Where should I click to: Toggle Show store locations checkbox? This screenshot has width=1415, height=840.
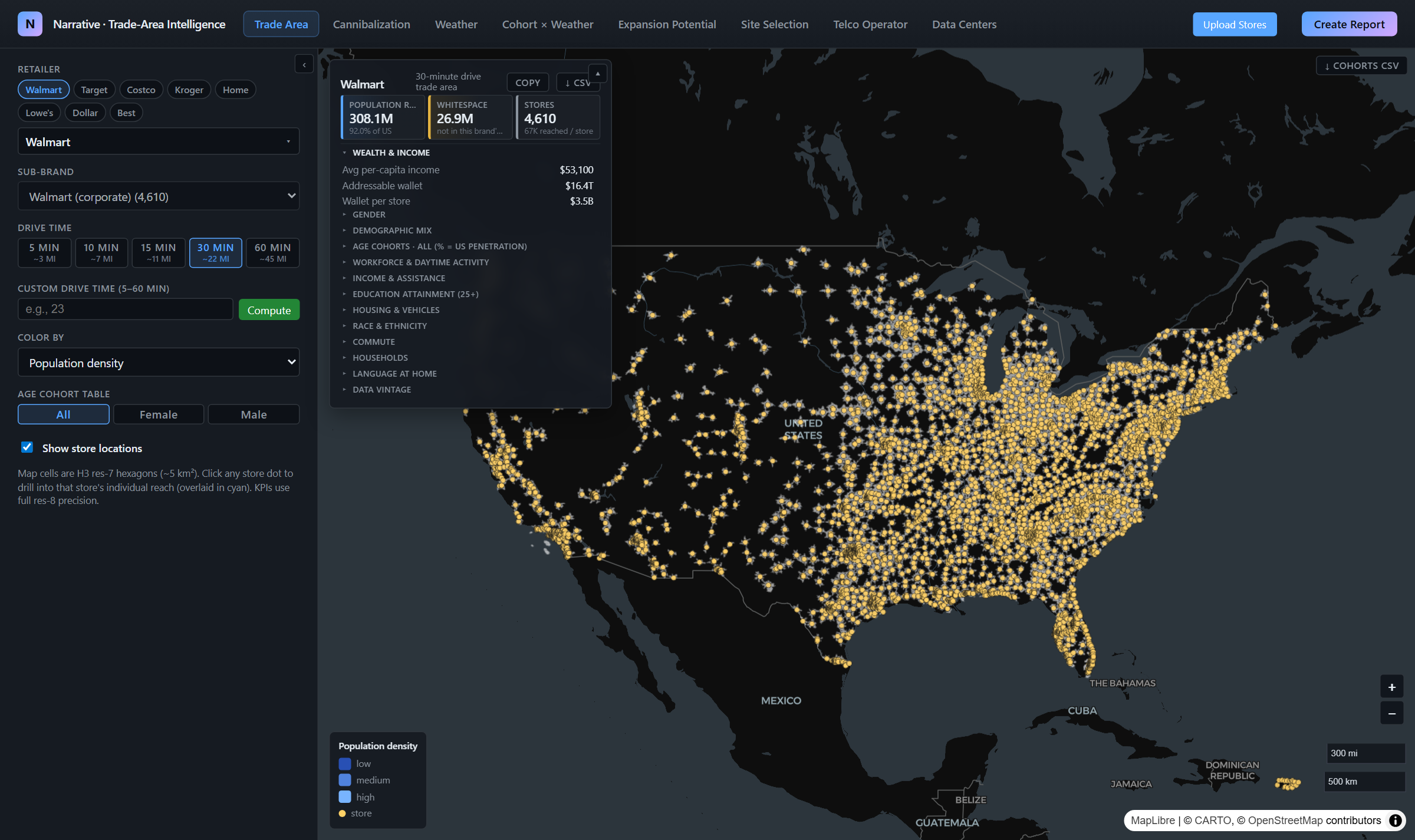27,447
